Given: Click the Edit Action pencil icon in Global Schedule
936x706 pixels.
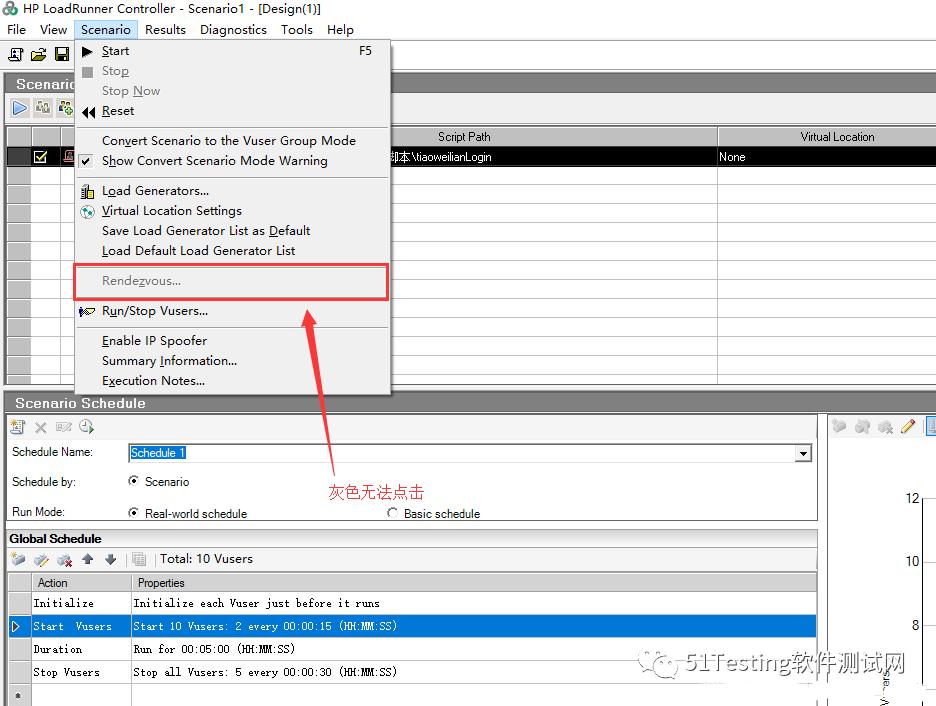Looking at the screenshot, I should pyautogui.click(x=41, y=559).
